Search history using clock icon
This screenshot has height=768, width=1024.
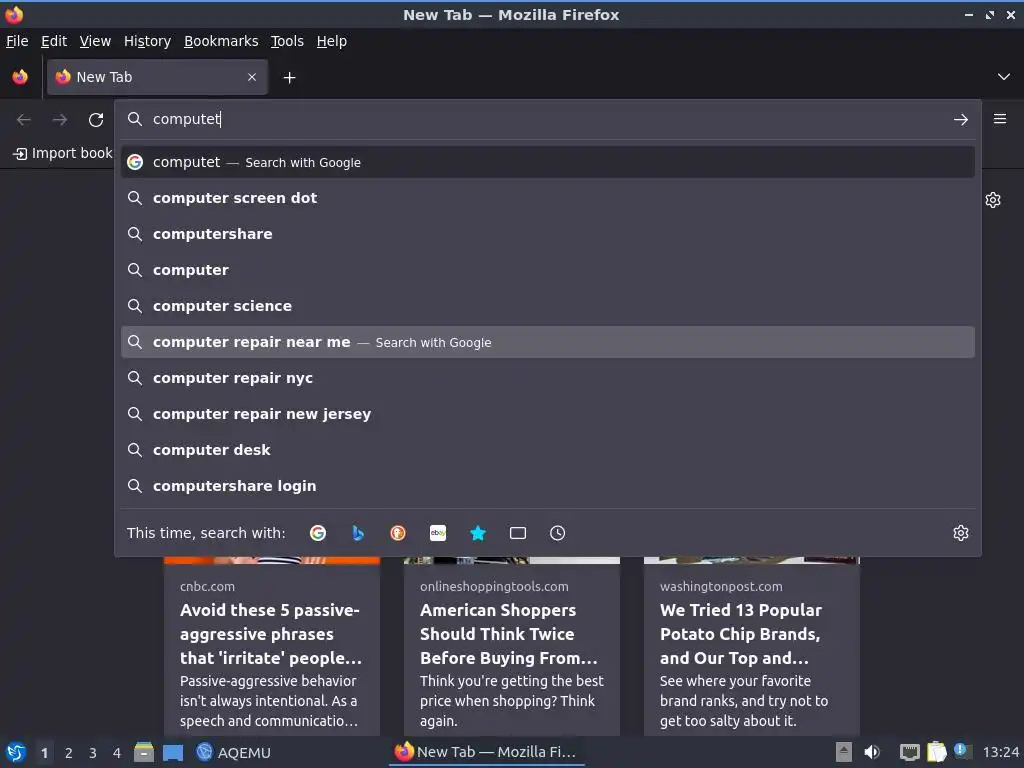tap(558, 533)
